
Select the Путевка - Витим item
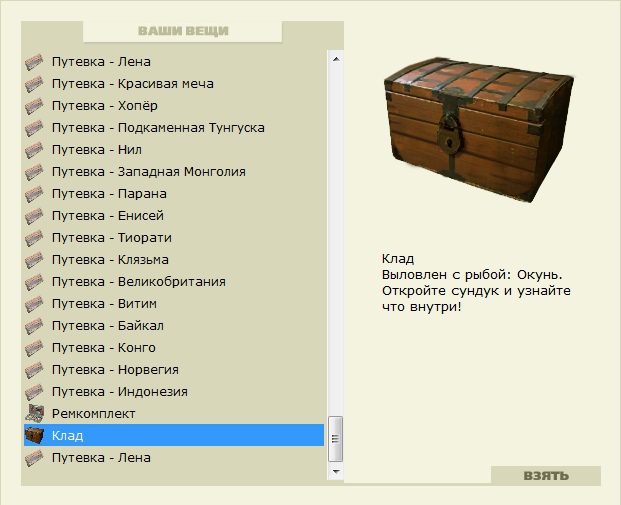tap(174, 304)
